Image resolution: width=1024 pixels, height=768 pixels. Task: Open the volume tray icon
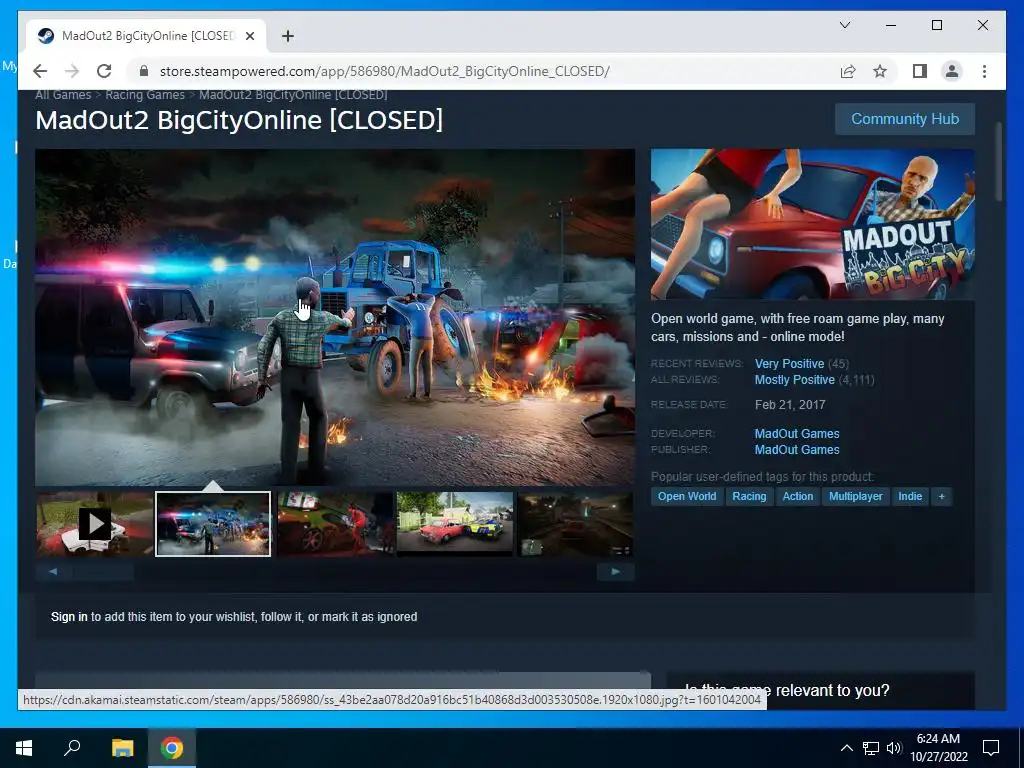coord(894,748)
